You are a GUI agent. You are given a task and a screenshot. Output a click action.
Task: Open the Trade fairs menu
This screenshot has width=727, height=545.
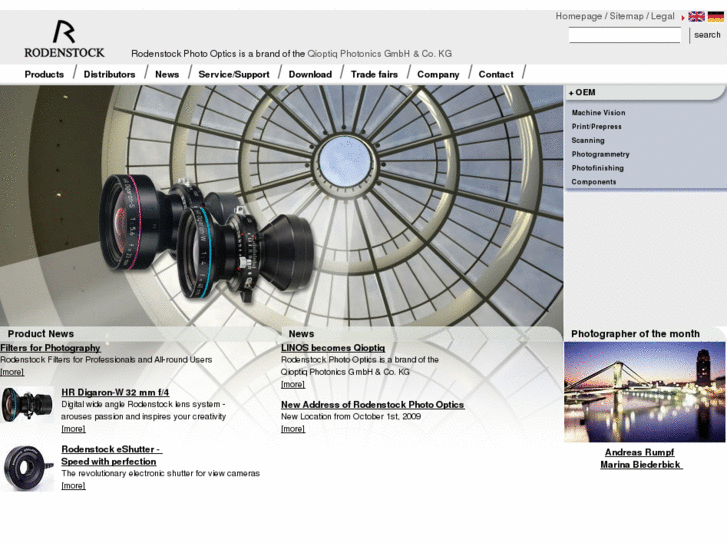(x=374, y=74)
